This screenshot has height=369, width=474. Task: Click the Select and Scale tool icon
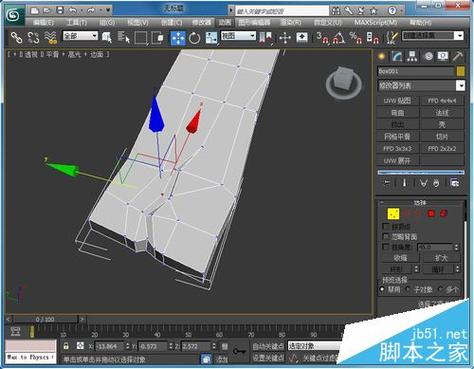coord(211,38)
